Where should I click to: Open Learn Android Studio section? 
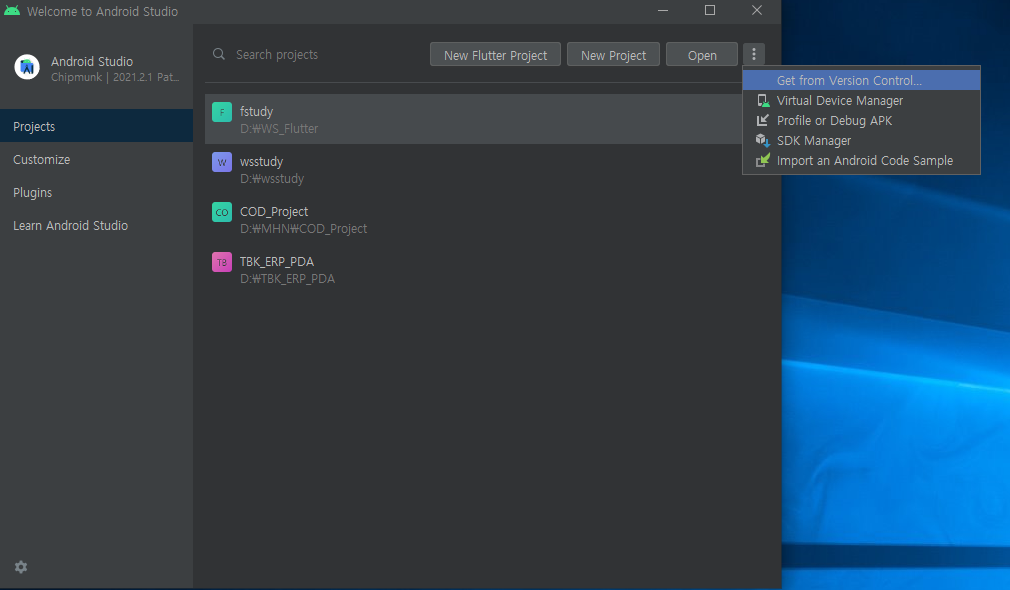pyautogui.click(x=97, y=225)
